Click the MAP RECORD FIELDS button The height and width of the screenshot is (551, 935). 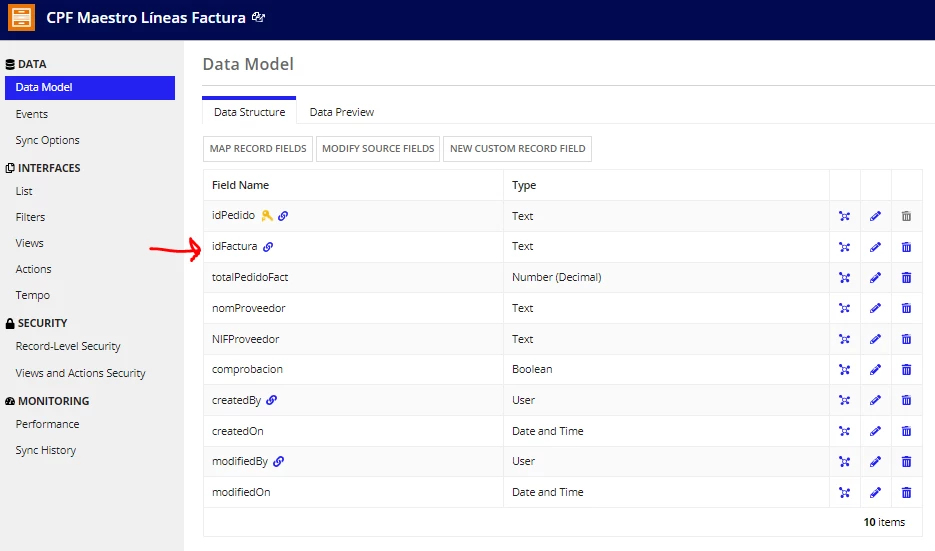[x=258, y=148]
